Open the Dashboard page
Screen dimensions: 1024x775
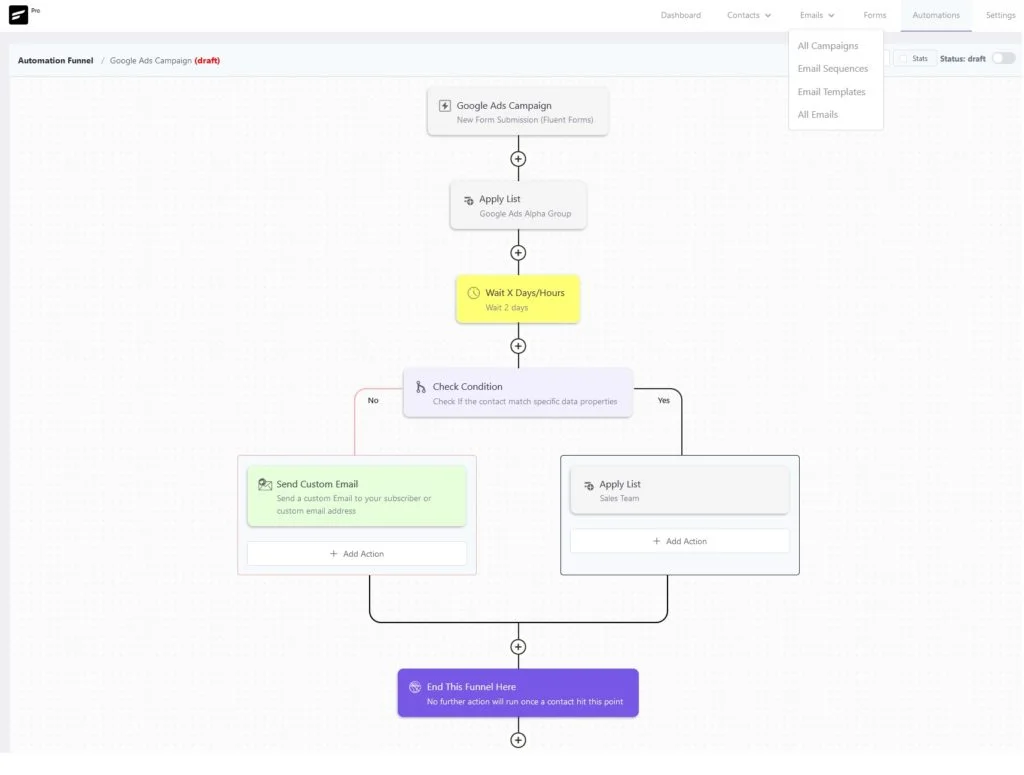pyautogui.click(x=680, y=15)
